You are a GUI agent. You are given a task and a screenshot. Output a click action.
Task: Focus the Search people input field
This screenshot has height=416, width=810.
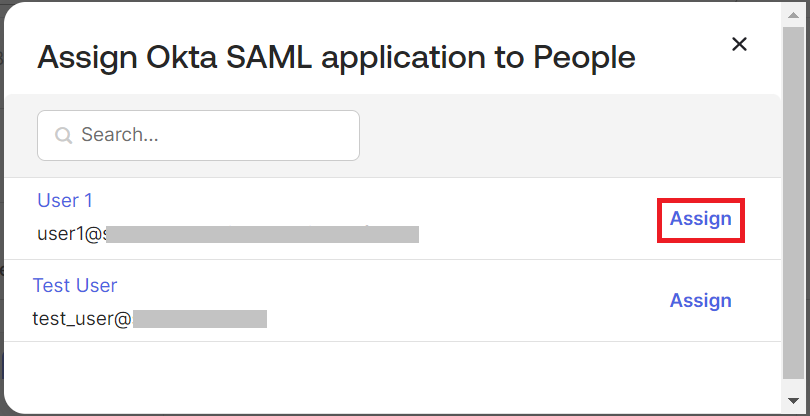[210, 135]
